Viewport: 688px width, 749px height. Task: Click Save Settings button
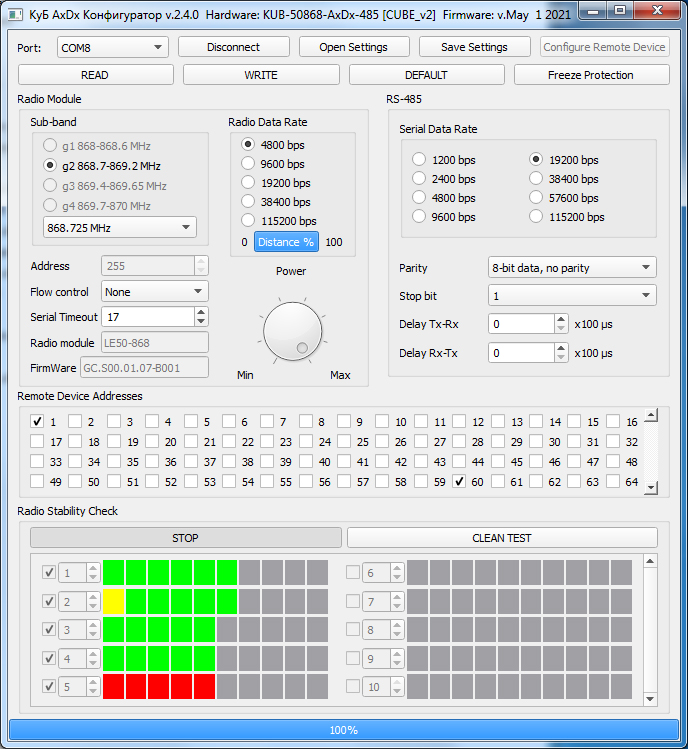[x=474, y=47]
